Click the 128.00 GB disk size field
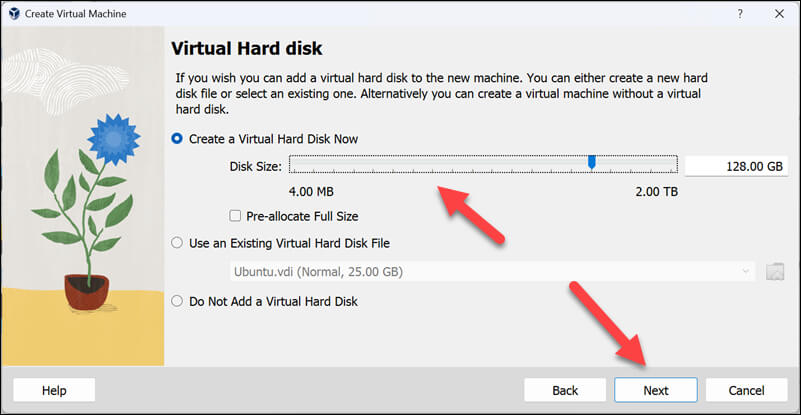The image size is (801, 415). tap(737, 166)
